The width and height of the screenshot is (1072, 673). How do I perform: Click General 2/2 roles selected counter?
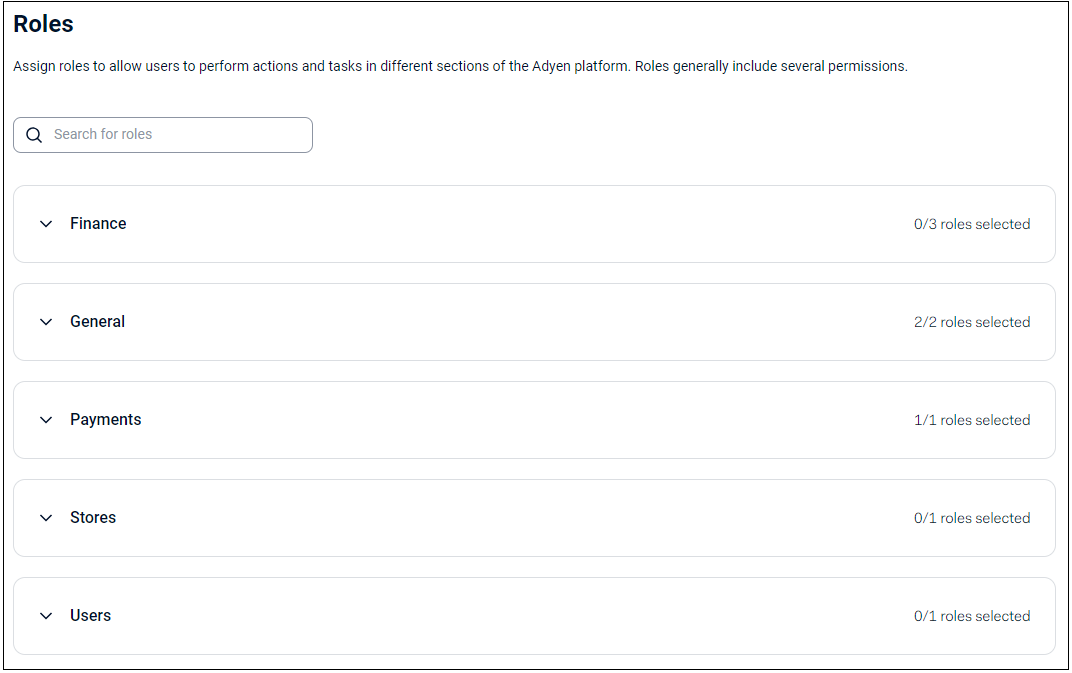(x=972, y=322)
